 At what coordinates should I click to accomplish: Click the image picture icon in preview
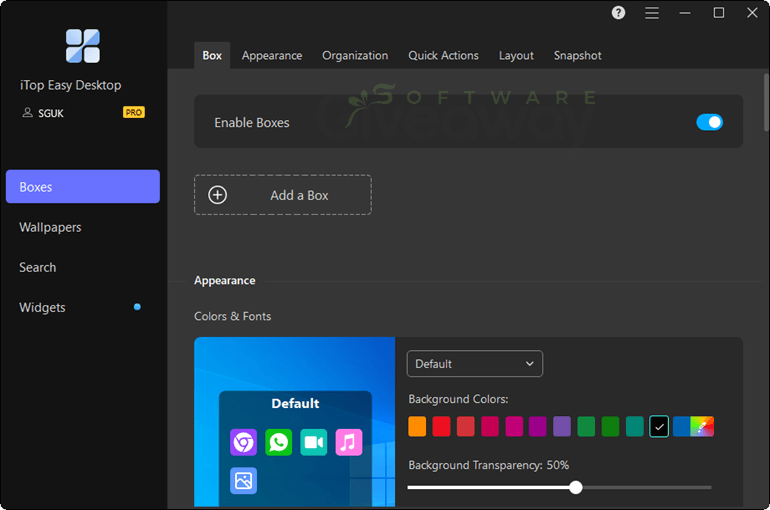coord(244,481)
